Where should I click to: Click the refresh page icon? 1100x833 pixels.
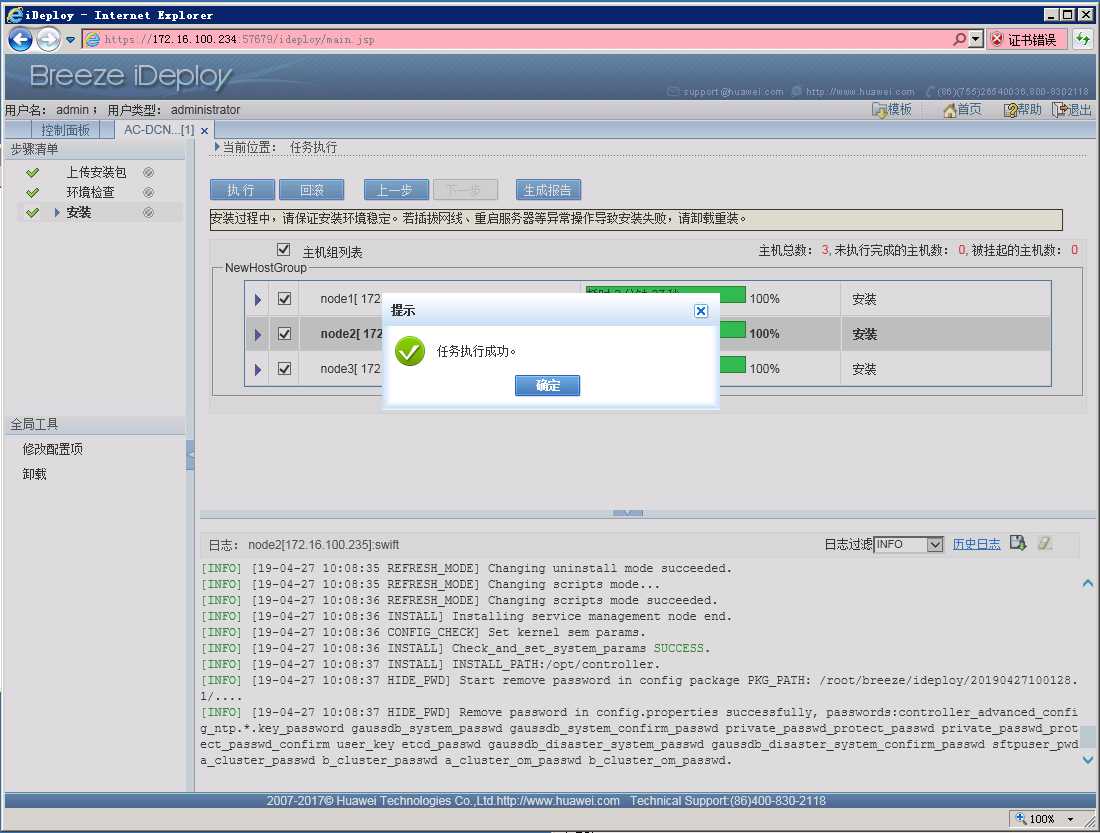click(x=1082, y=39)
